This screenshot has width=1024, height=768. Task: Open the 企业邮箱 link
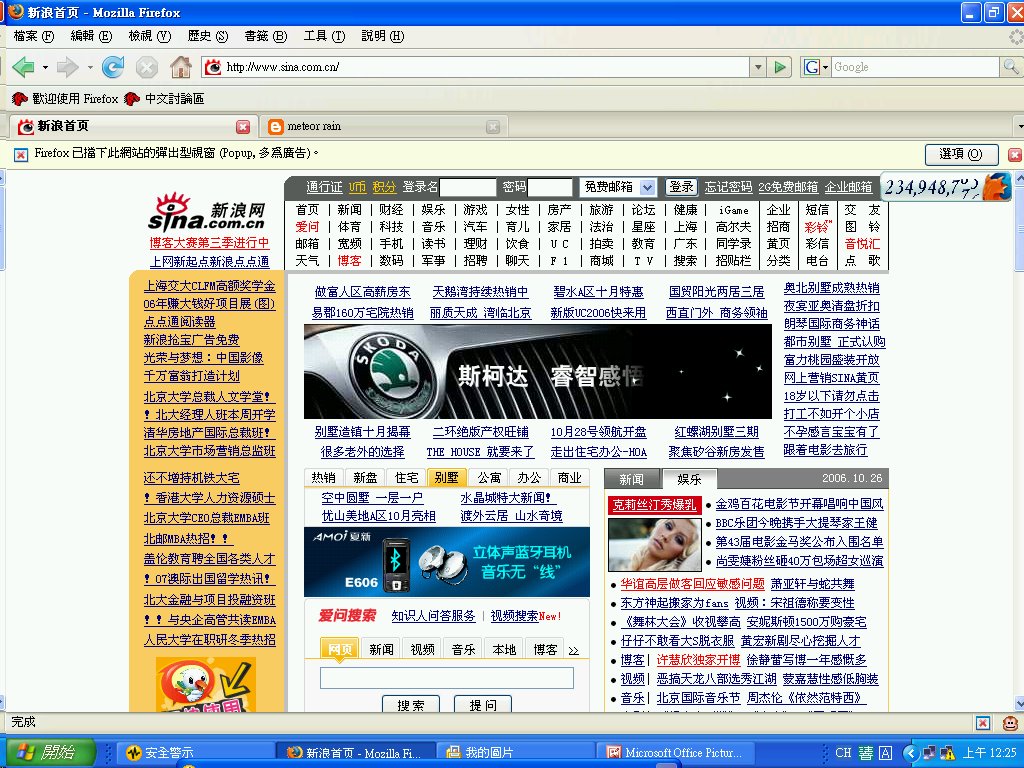848,187
